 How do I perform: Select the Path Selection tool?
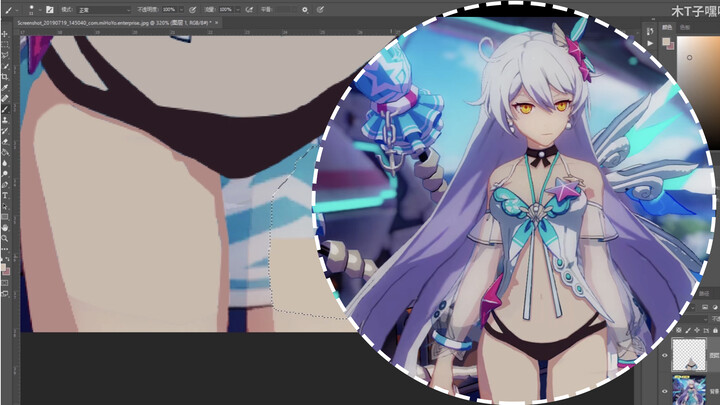pyautogui.click(x=5, y=206)
